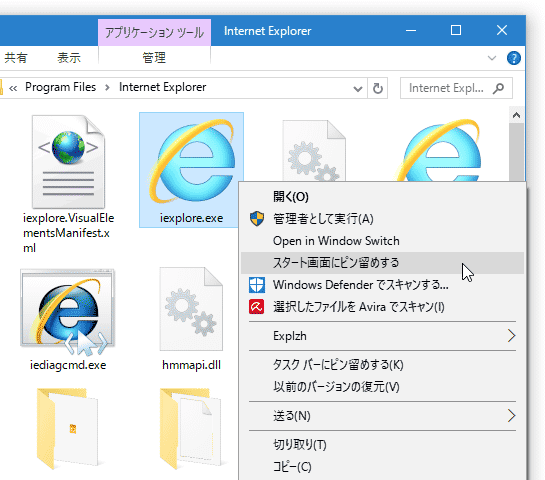This screenshot has height=480, width=545.
Task: Choose コピー(C) from context menu
Action: (x=382, y=466)
